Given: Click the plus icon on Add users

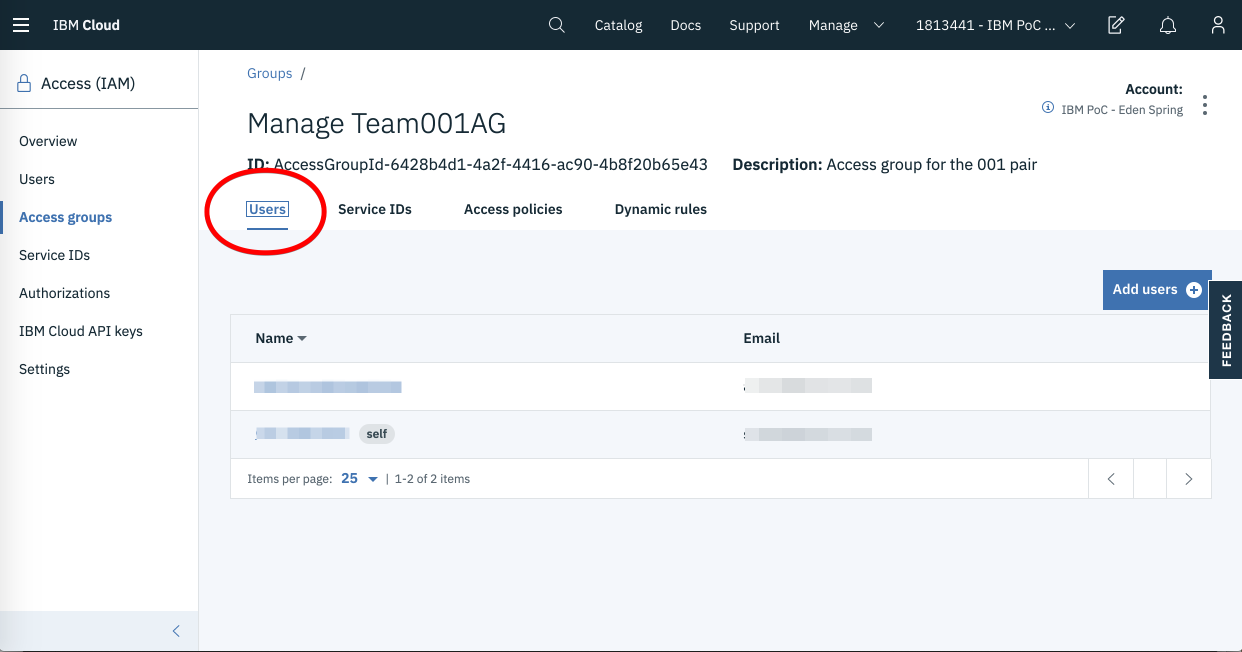Looking at the screenshot, I should [1193, 290].
